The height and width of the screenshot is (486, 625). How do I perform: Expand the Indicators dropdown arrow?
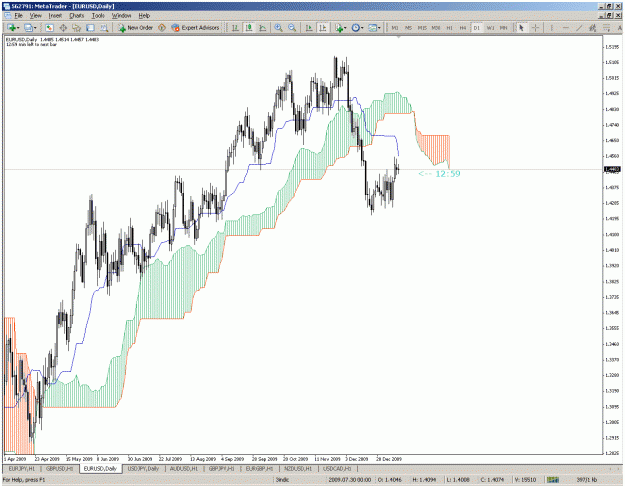pos(345,28)
